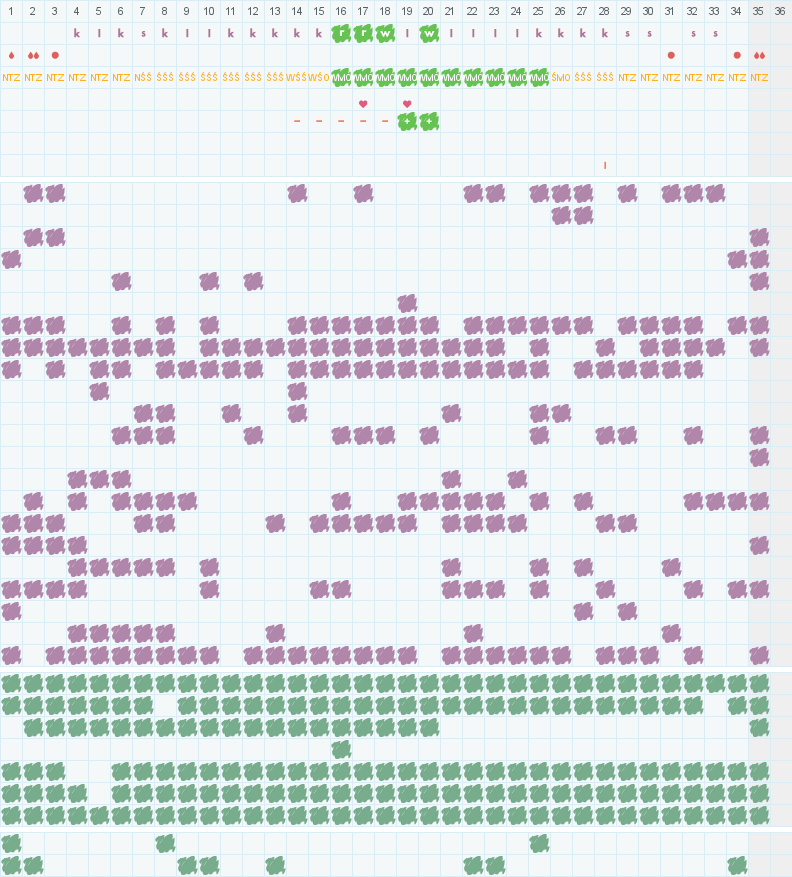Click the '$MO' code on day 26
Image resolution: width=792 pixels, height=877 pixels.
coord(561,77)
